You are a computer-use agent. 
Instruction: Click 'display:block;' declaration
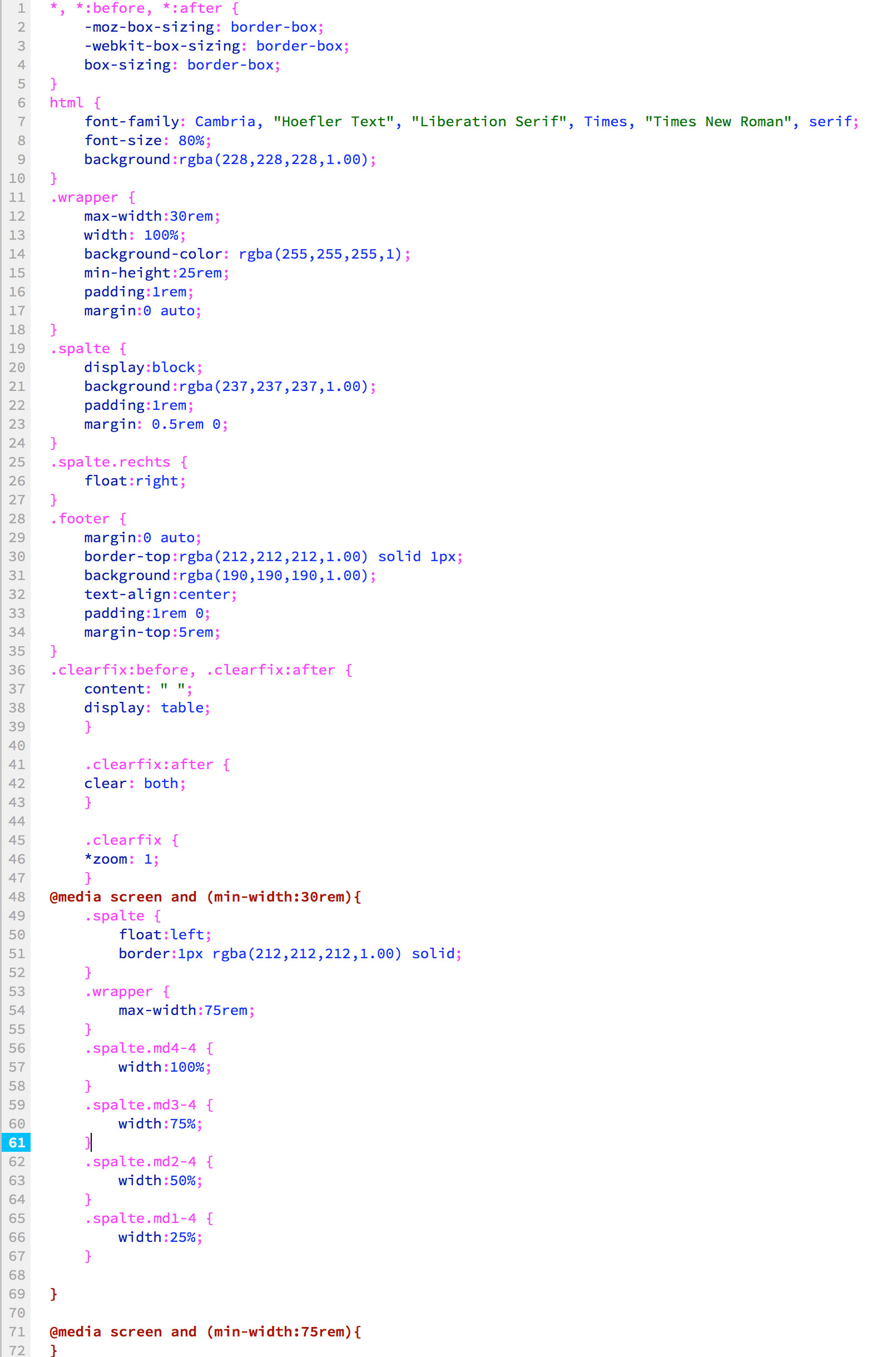click(143, 368)
